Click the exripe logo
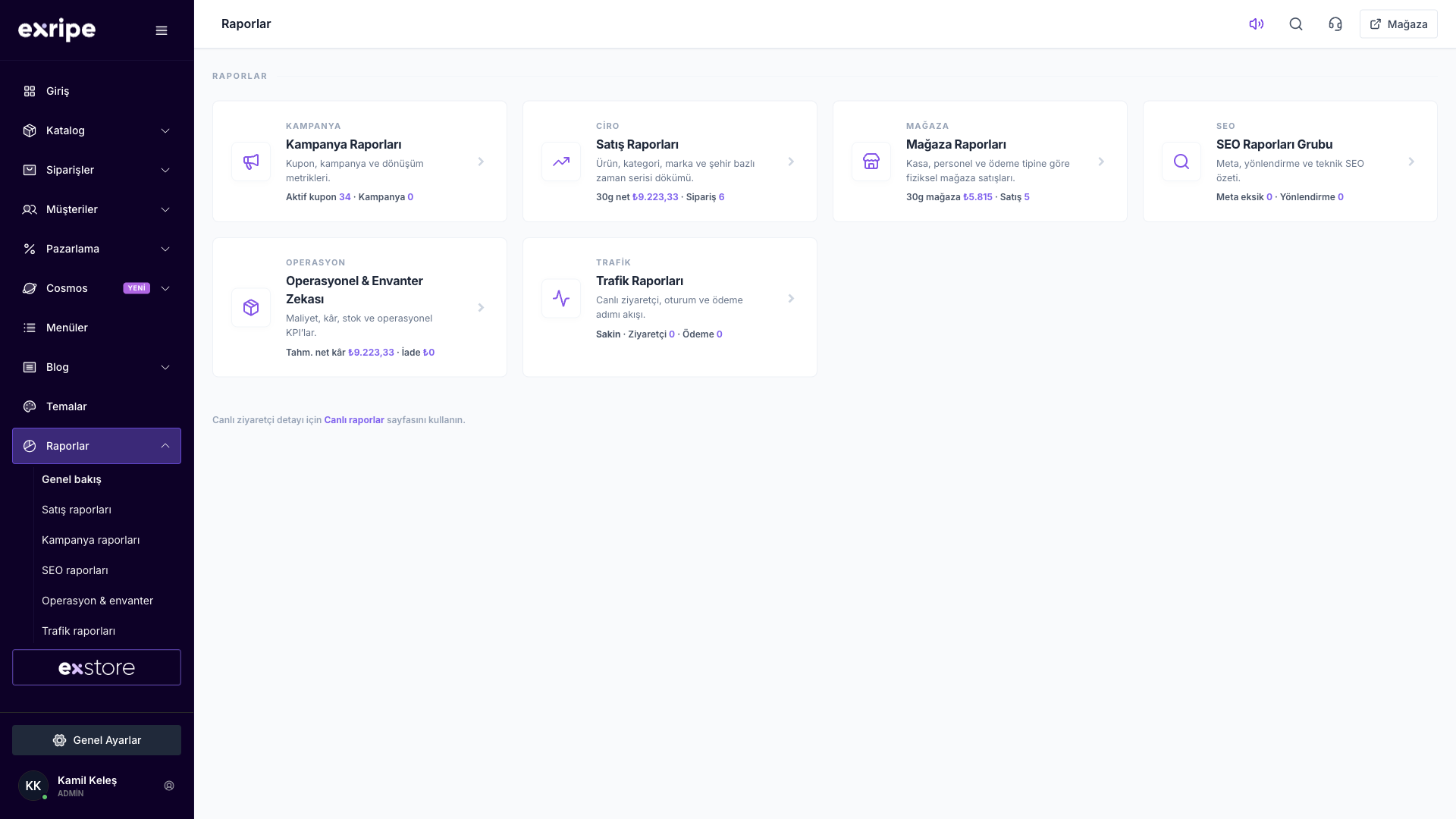Viewport: 1456px width, 819px height. tap(57, 30)
